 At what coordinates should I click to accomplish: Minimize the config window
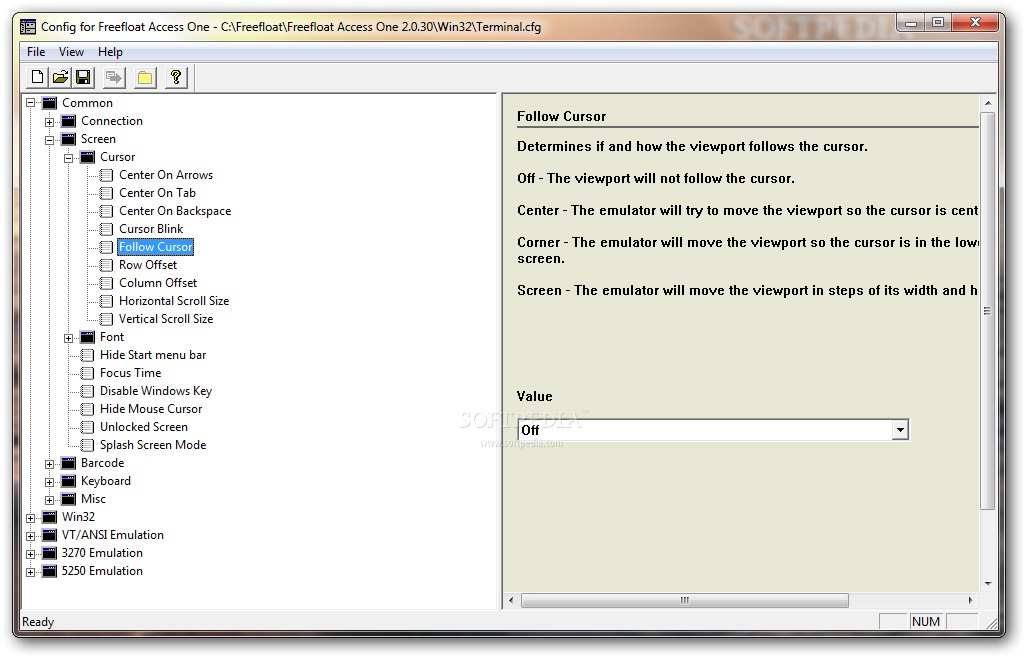(911, 23)
